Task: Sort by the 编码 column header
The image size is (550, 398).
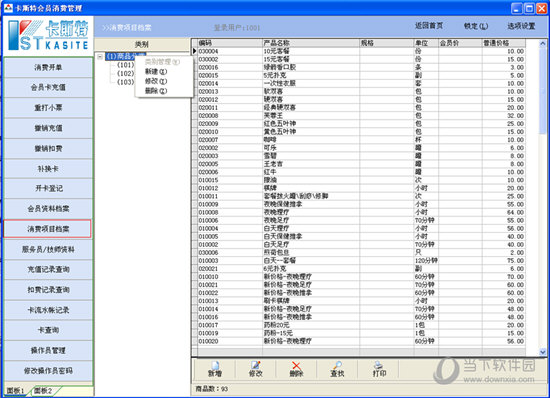Action: coord(230,43)
